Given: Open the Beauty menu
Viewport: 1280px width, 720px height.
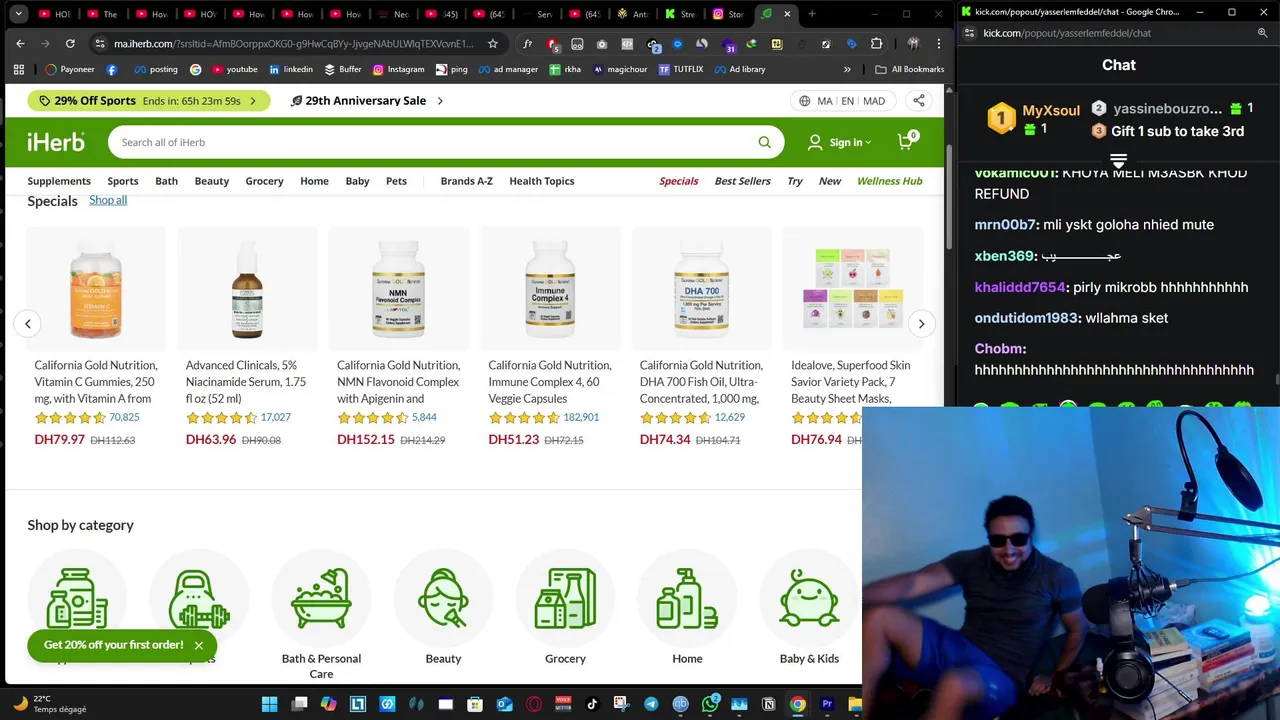Looking at the screenshot, I should click(x=211, y=181).
